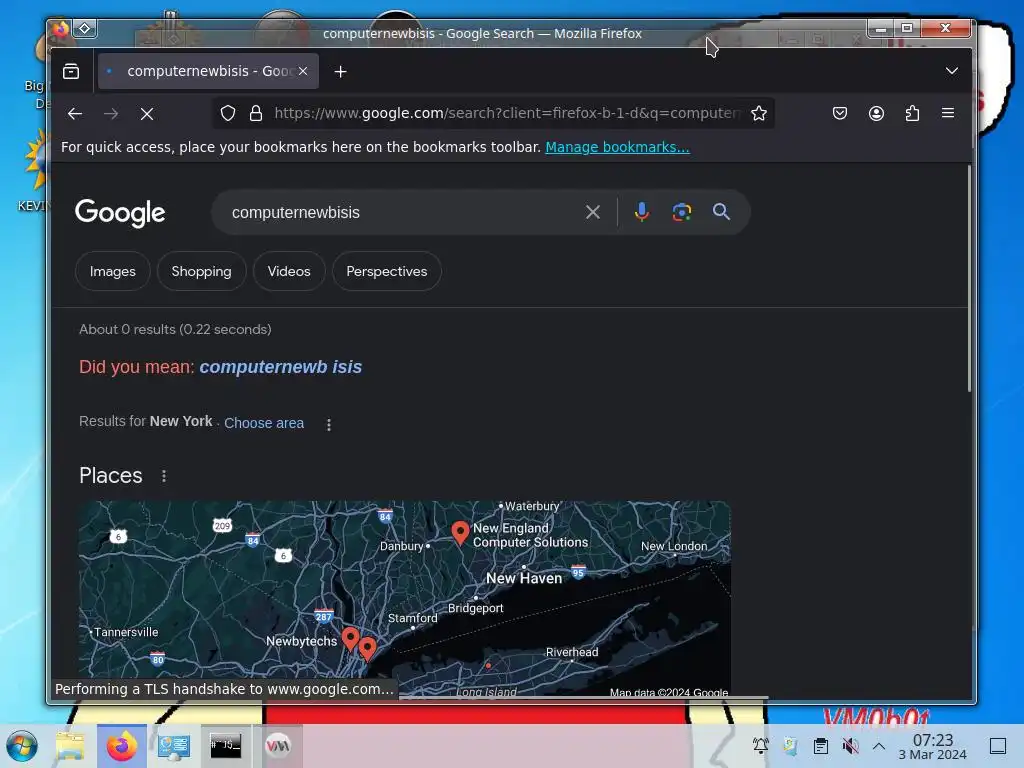This screenshot has height=768, width=1024.
Task: Open Places section three-dot menu
Action: [164, 476]
